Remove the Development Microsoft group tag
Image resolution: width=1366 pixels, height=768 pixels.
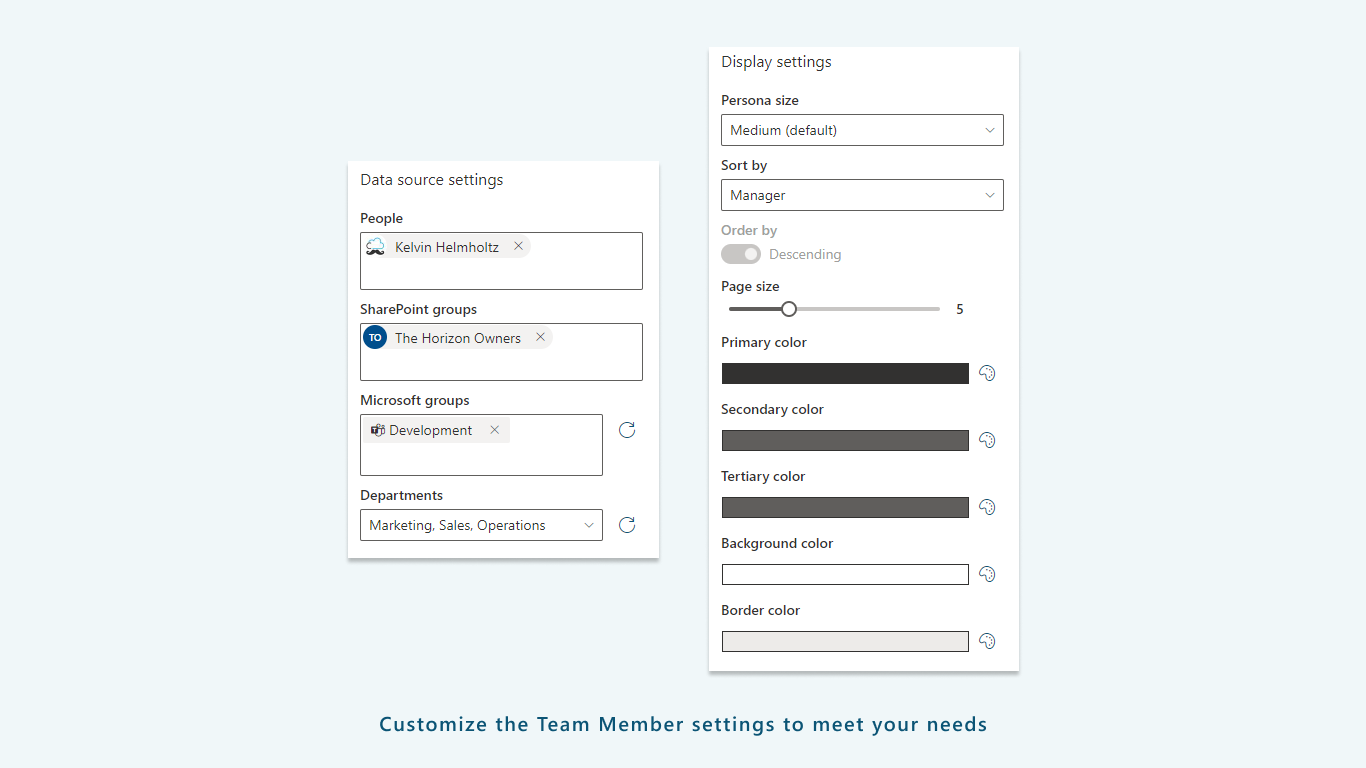pyautogui.click(x=494, y=430)
